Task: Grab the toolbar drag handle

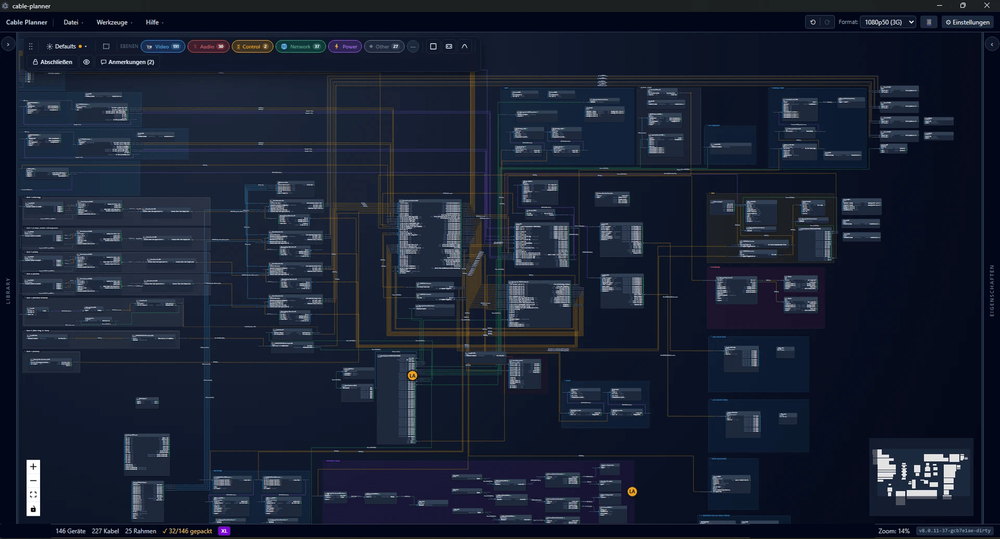Action: tap(30, 47)
